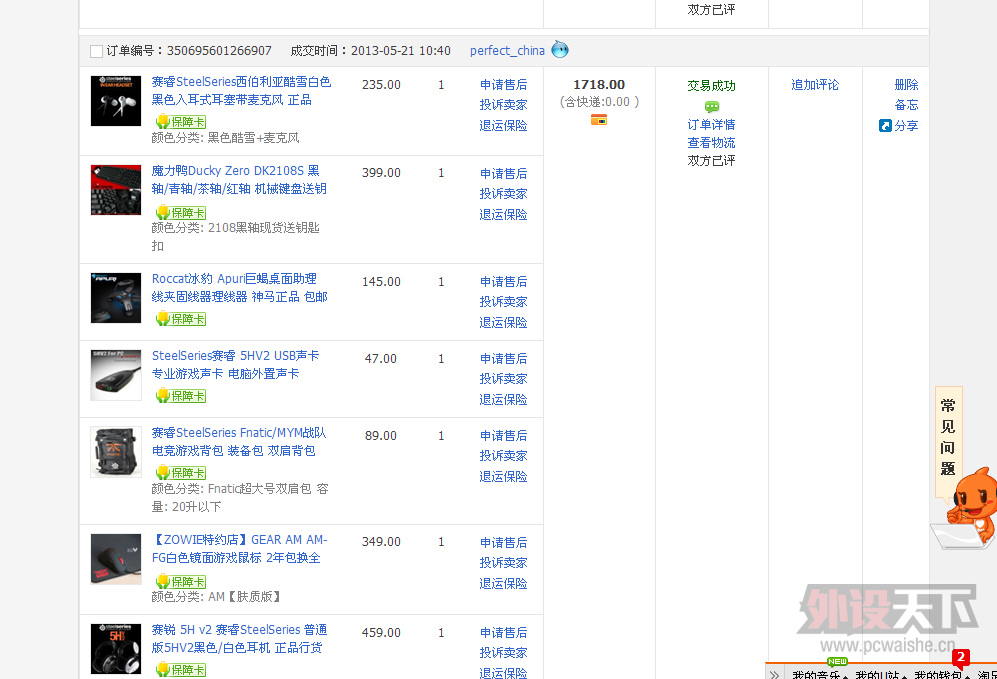
Task: Expand the » toolbar arrow at bottom
Action: click(774, 674)
